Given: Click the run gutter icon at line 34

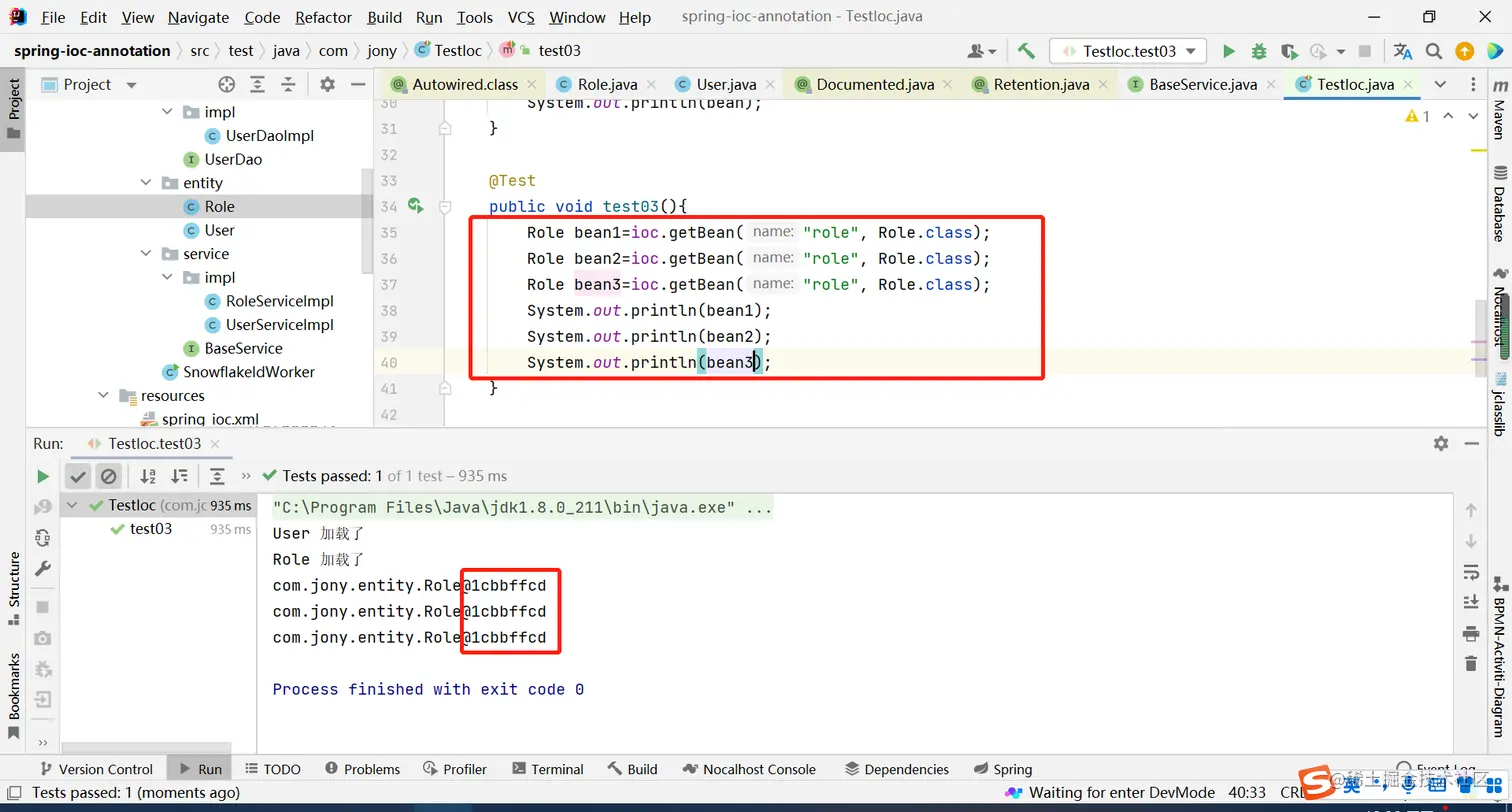Looking at the screenshot, I should pyautogui.click(x=415, y=206).
